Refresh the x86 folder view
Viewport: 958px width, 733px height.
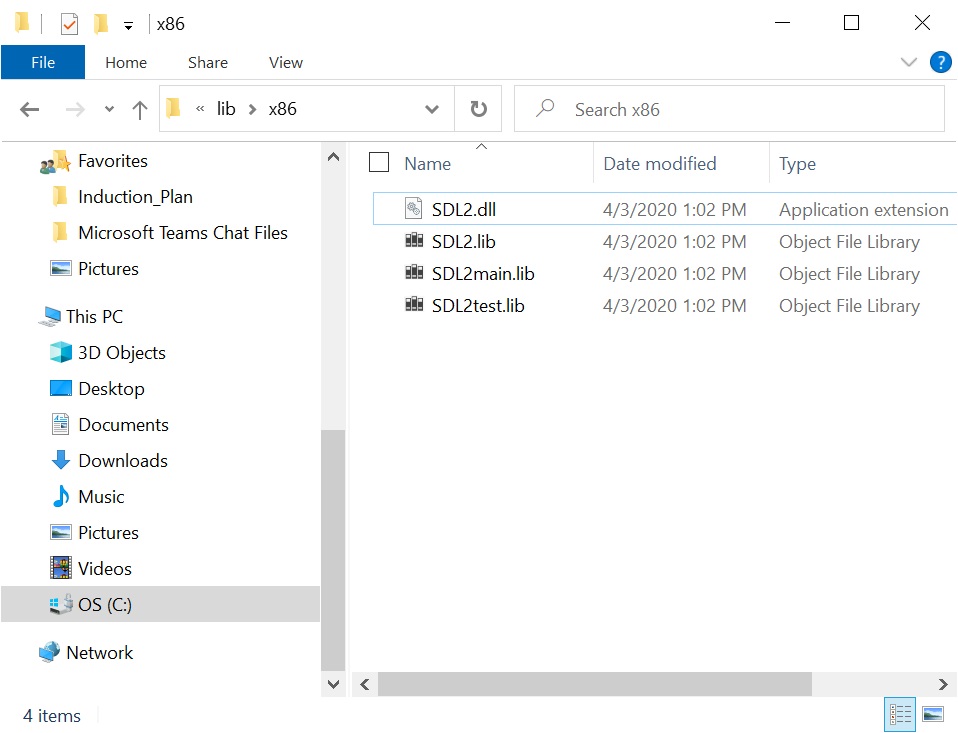click(478, 109)
